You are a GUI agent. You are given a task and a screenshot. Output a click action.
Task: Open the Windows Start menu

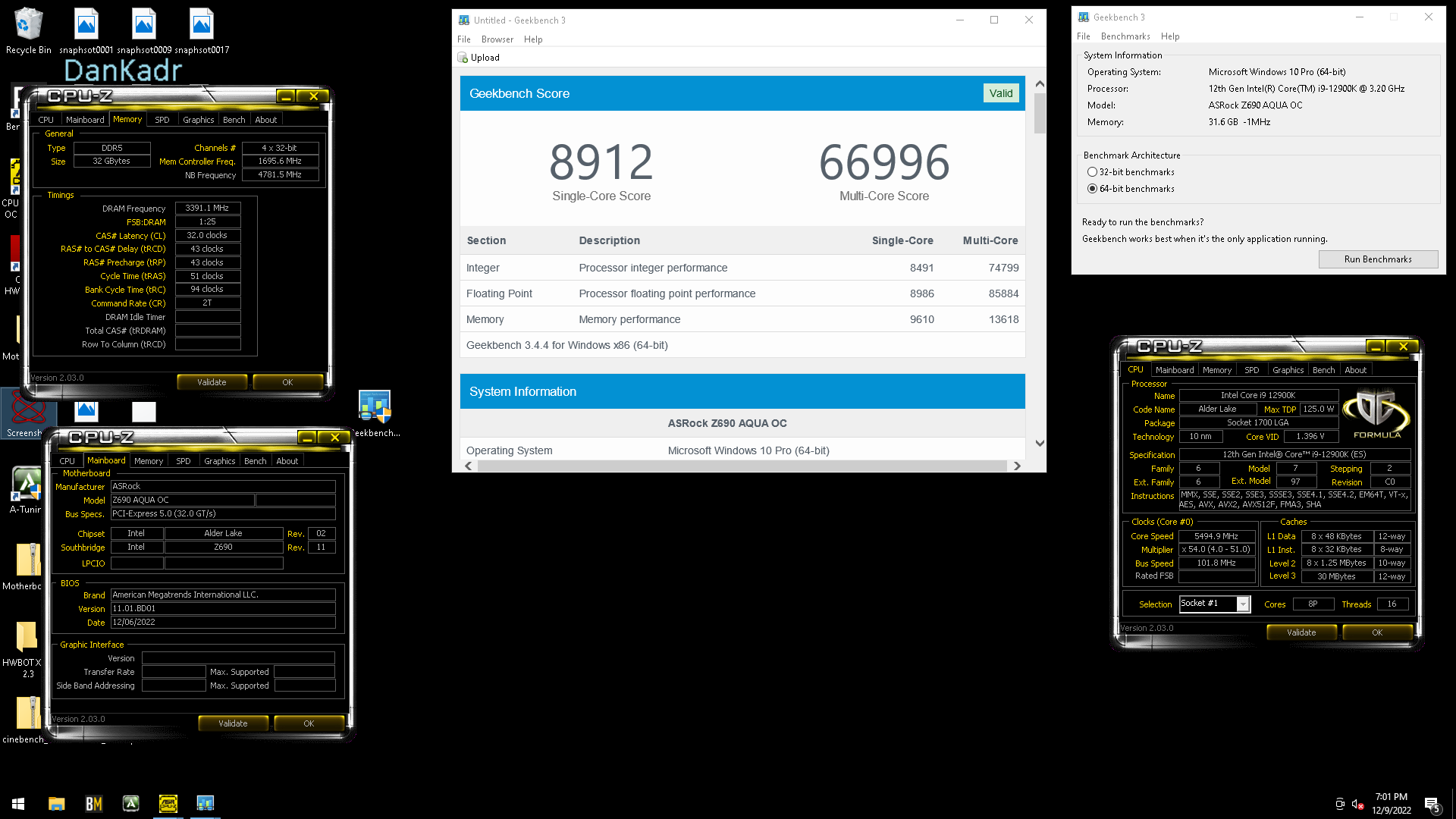coord(18,803)
